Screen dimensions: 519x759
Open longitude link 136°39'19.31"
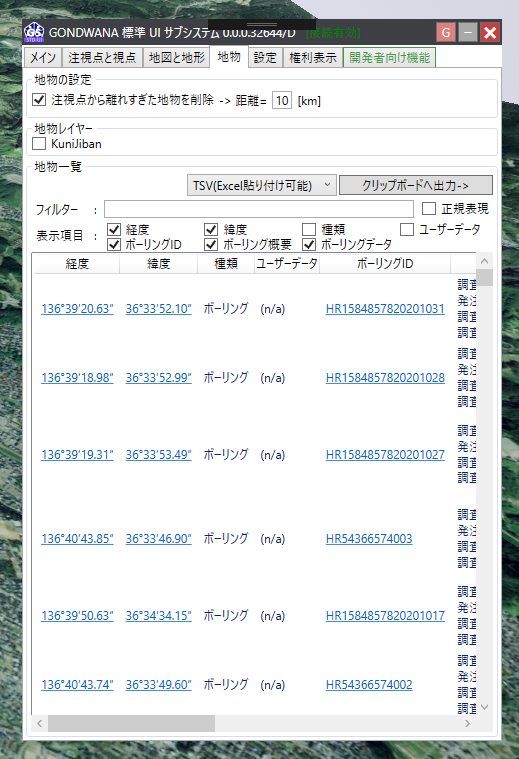point(77,455)
